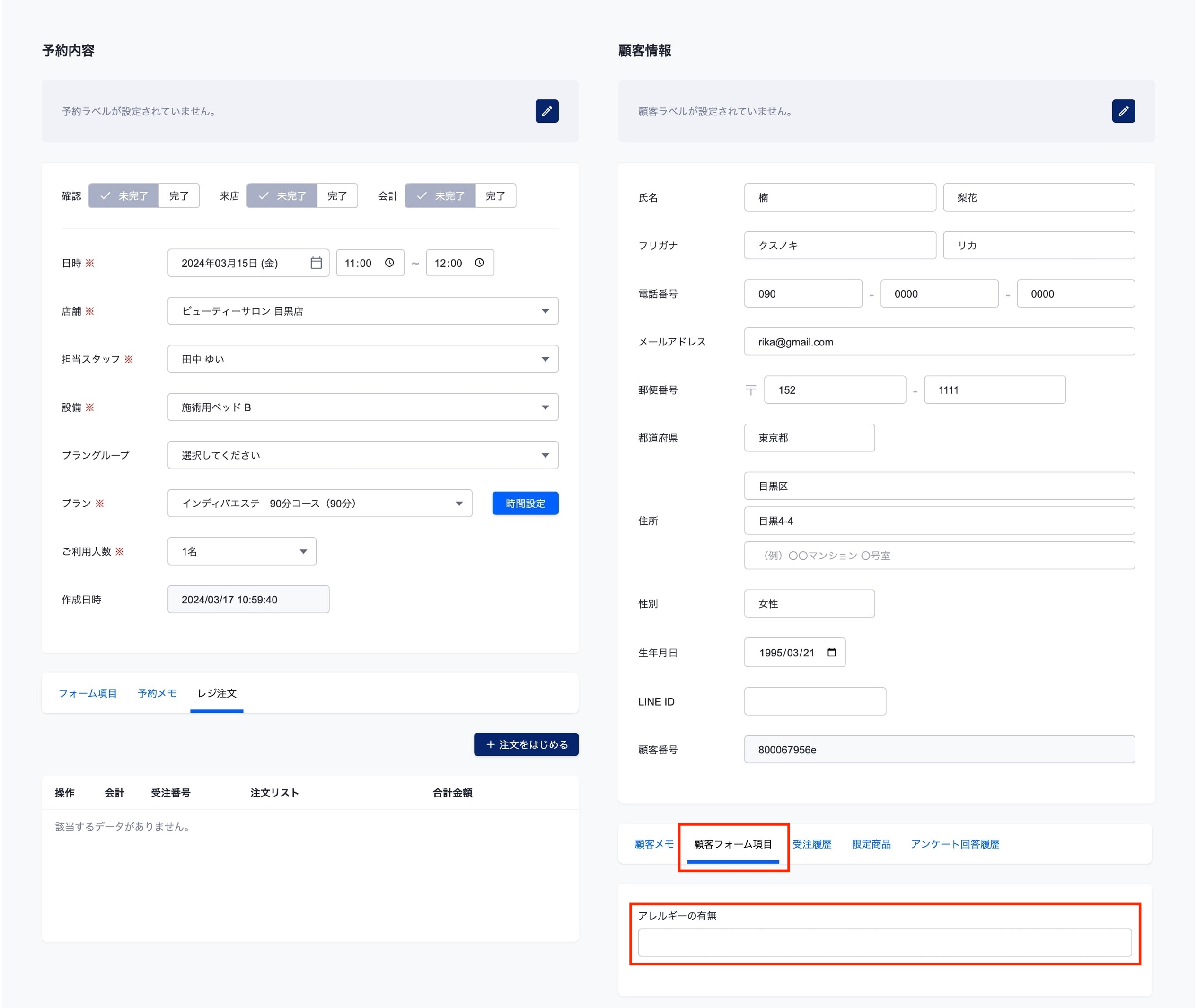The image size is (1197, 1008).
Task: Click the first name field 梨花
Action: (x=1039, y=197)
